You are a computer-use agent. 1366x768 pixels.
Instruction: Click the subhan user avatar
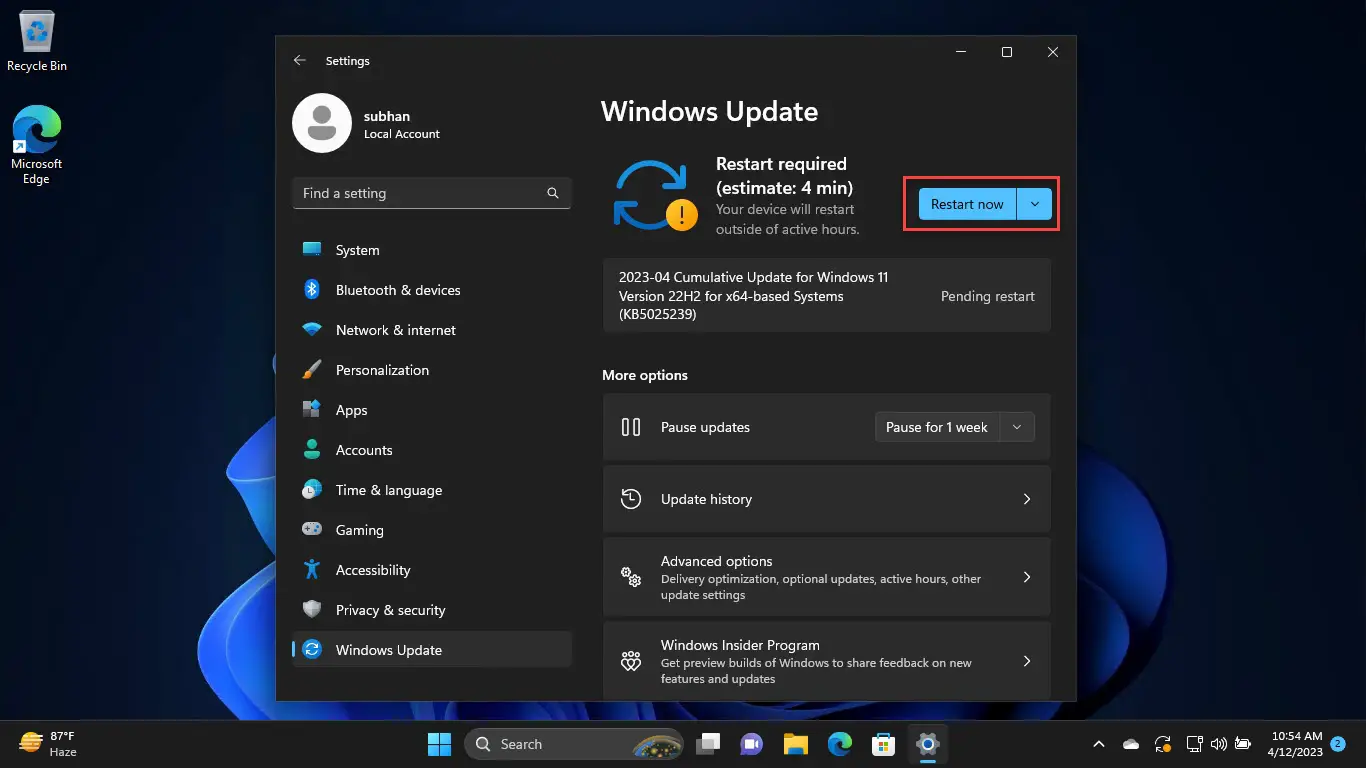click(321, 124)
